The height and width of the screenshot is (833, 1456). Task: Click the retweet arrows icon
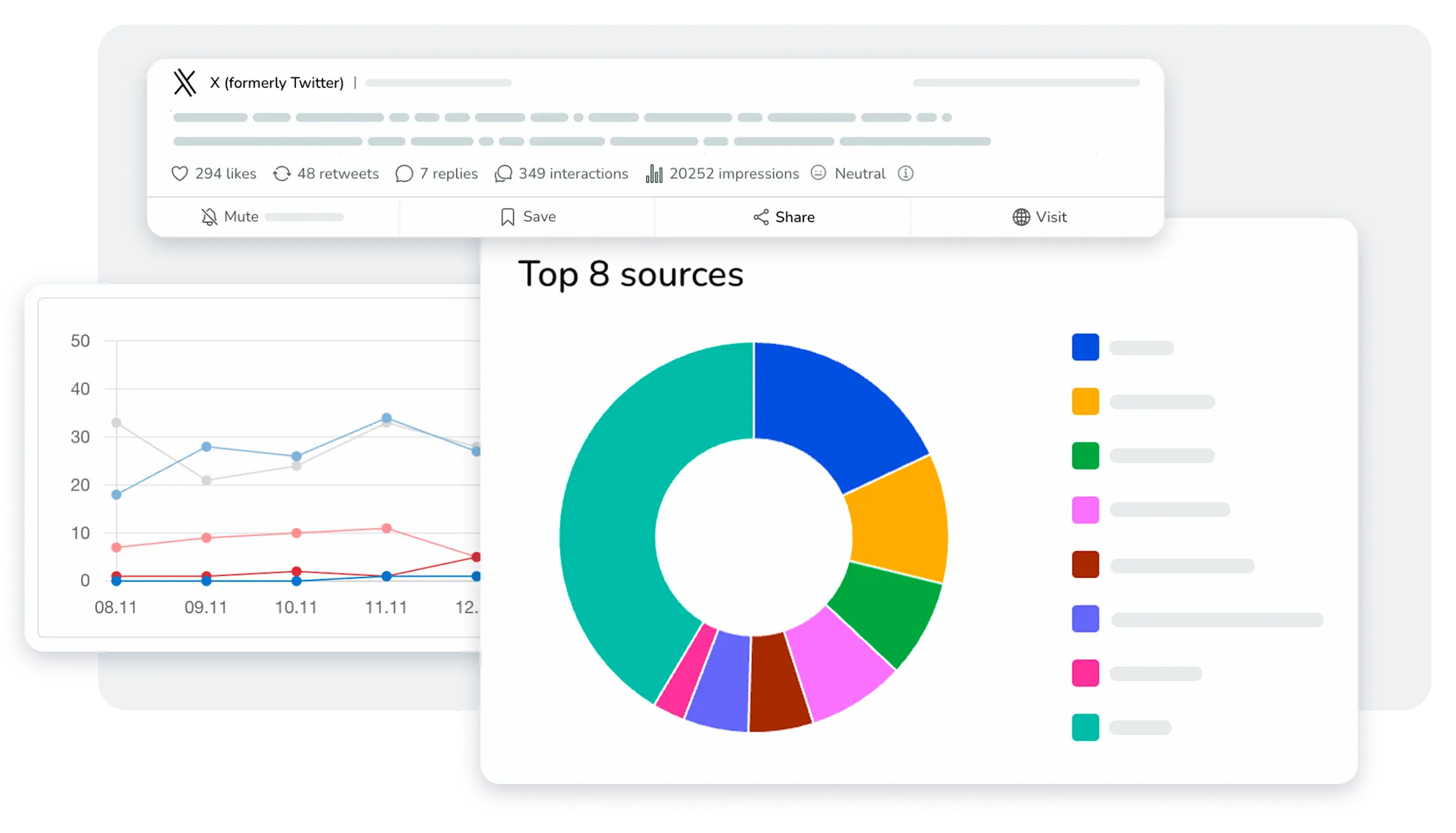pyautogui.click(x=282, y=174)
